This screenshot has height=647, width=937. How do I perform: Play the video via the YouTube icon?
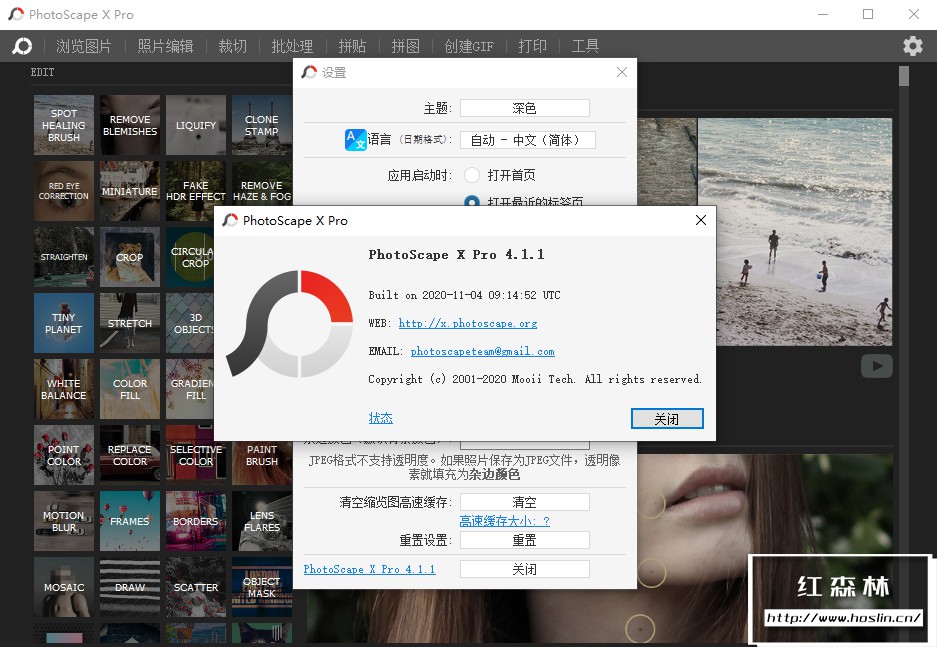tap(877, 366)
